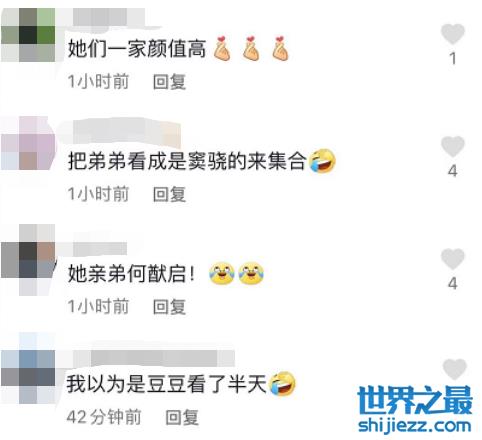Reply to the 她们一家颜值高 comment
The height and width of the screenshot is (440, 482).
169,82
